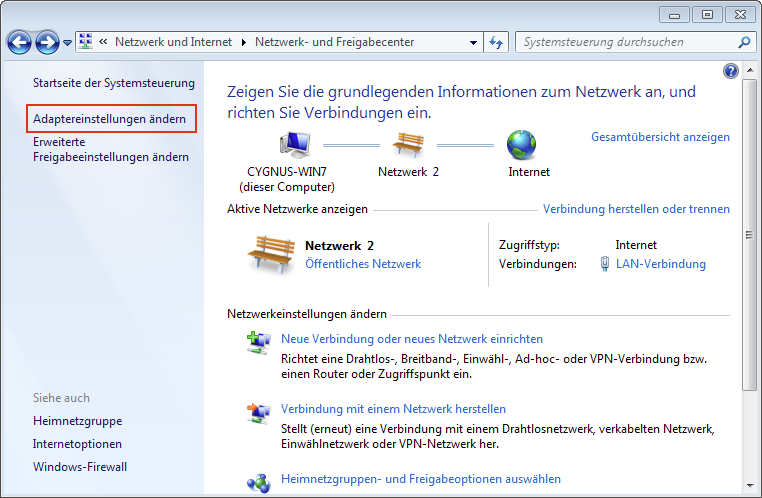Select 'Netzwerk- und Freigabecenter' breadcrumb
This screenshot has width=762, height=498.
[x=334, y=42]
